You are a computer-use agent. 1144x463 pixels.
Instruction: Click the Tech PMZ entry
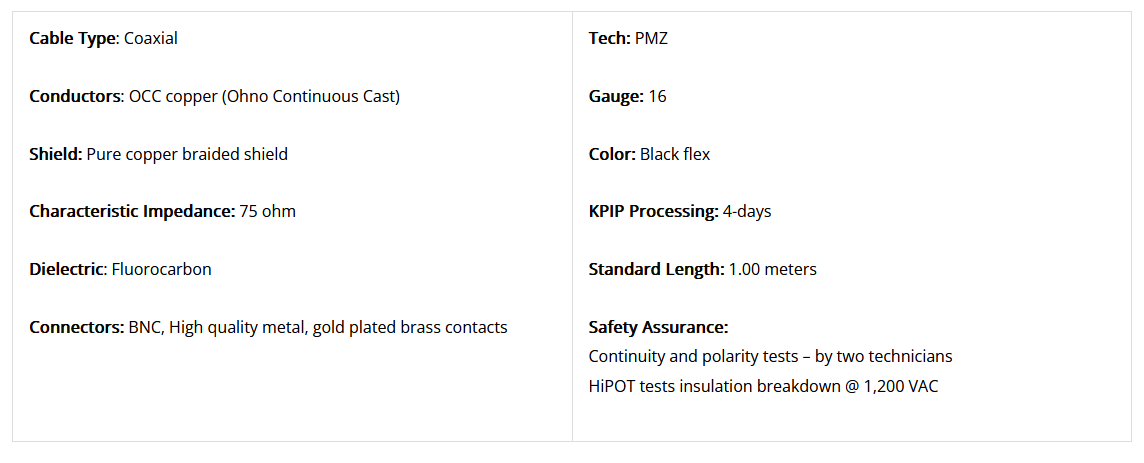point(628,39)
